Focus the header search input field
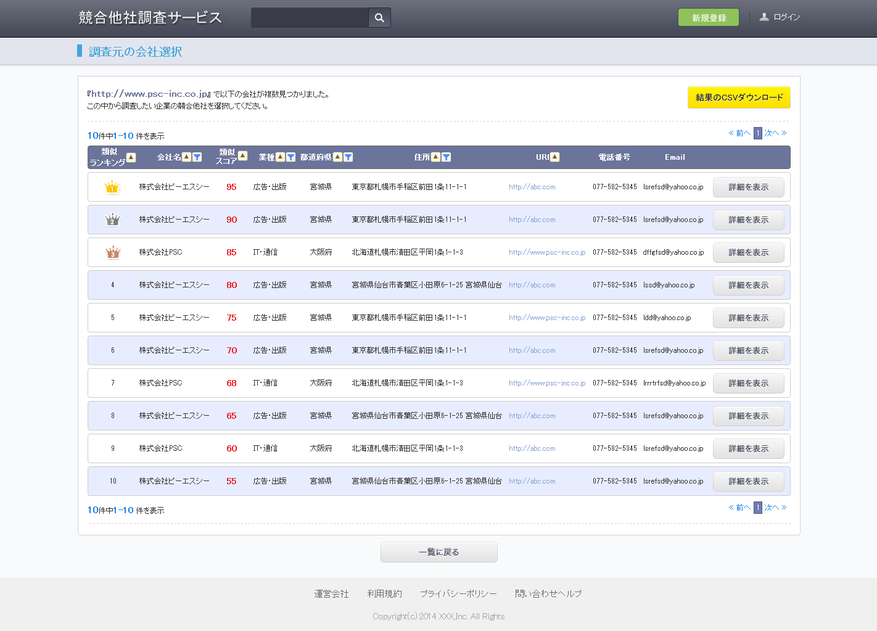This screenshot has height=631, width=877. point(310,18)
